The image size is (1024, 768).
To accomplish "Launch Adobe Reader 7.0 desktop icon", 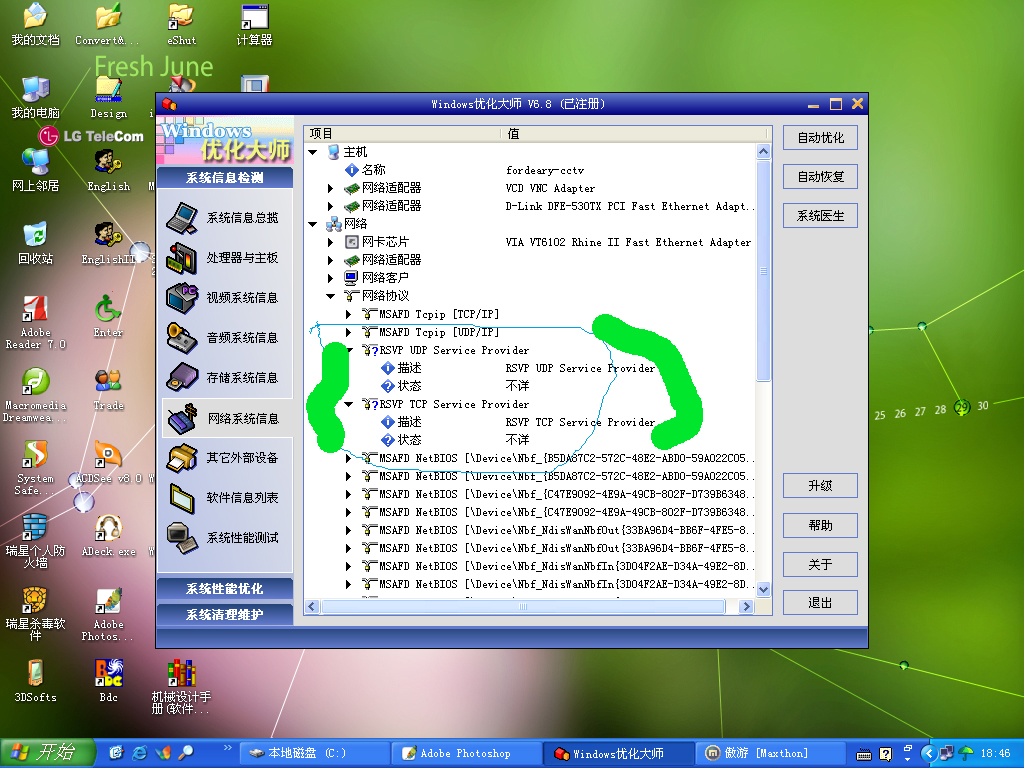I will coord(35,323).
